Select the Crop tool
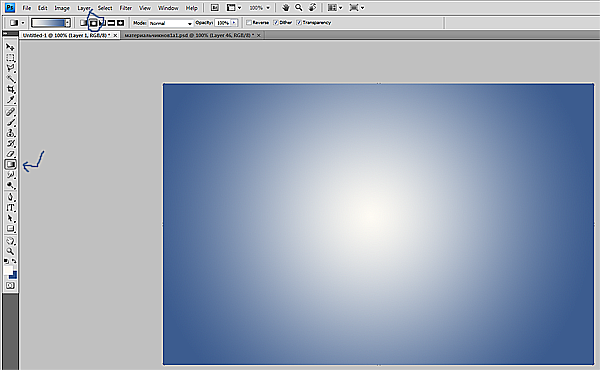The height and width of the screenshot is (370, 600). 10,89
